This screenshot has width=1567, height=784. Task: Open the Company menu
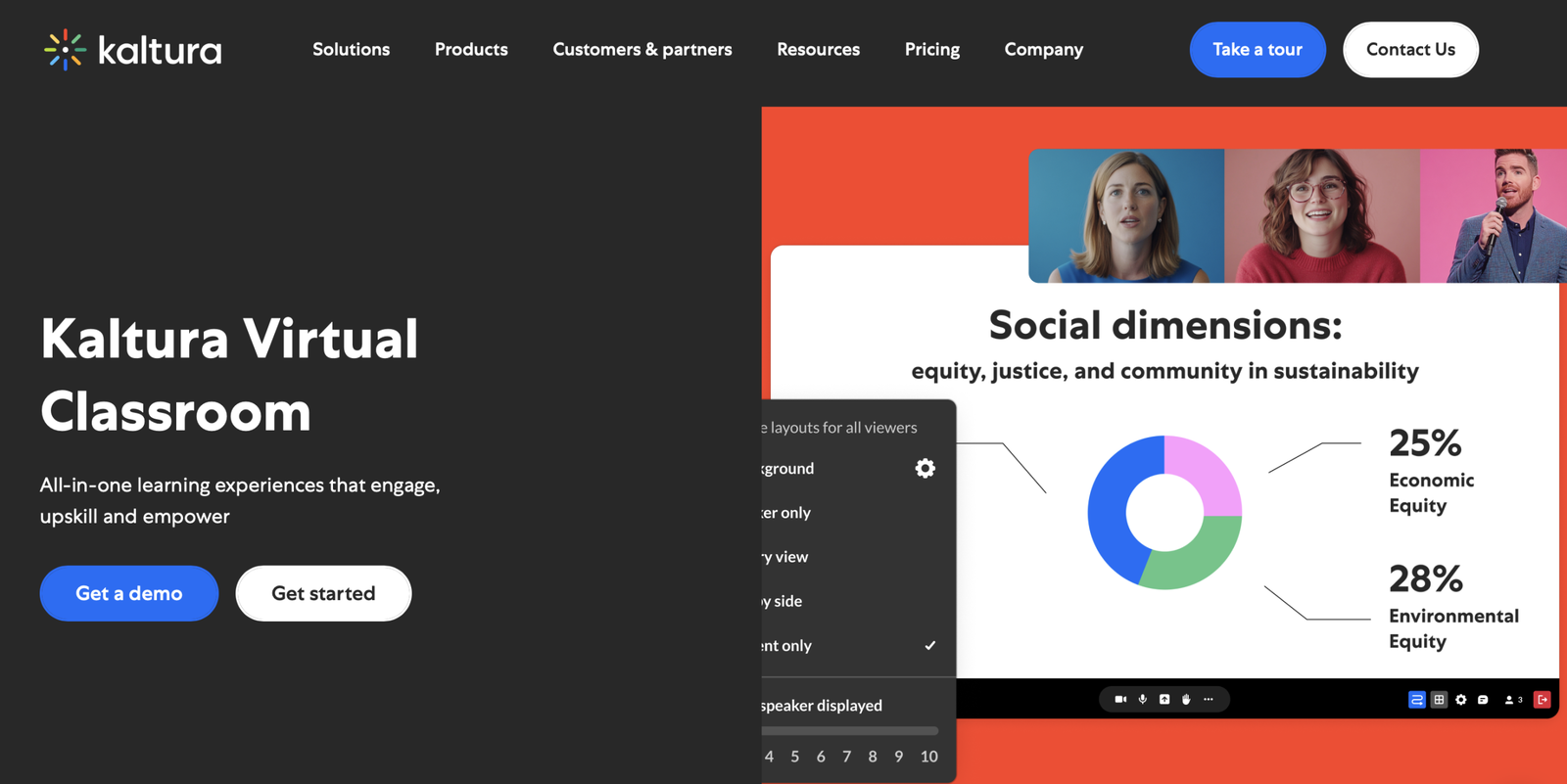(x=1044, y=49)
